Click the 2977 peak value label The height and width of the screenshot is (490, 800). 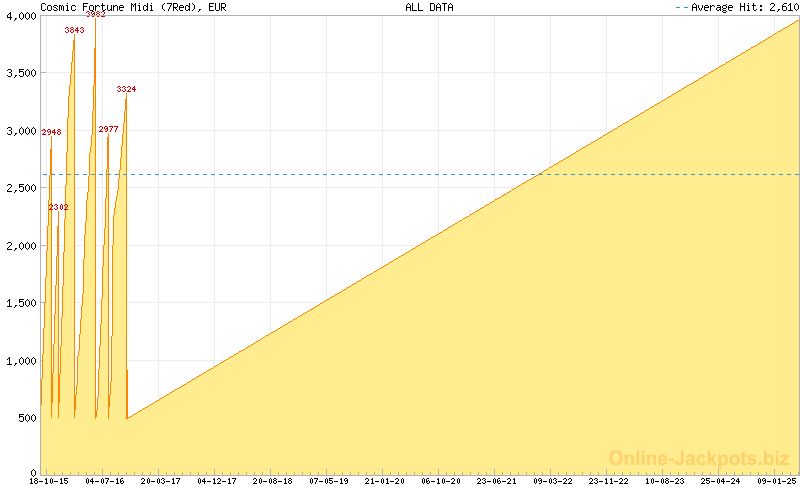[108, 129]
